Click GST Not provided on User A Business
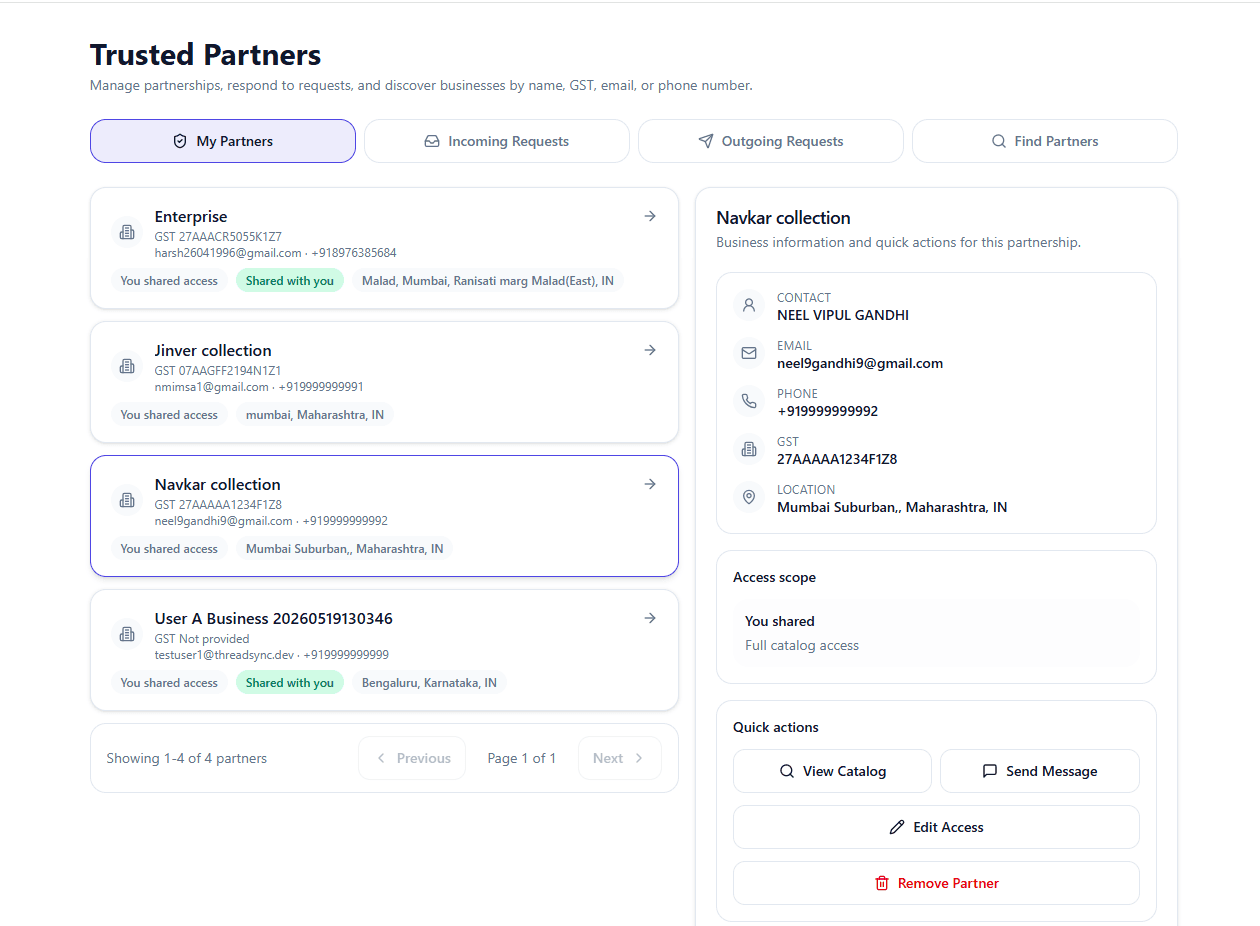 click(202, 639)
